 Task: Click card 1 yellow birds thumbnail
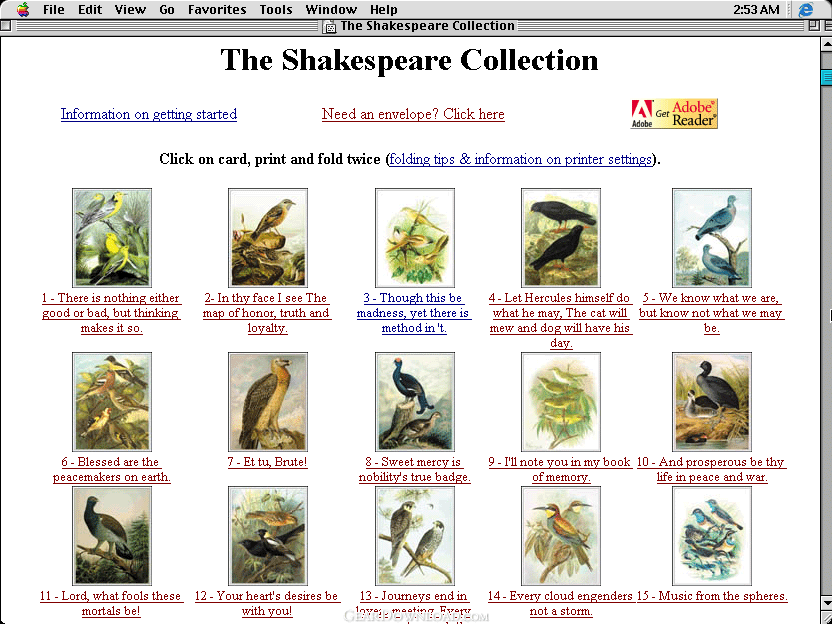[112, 238]
